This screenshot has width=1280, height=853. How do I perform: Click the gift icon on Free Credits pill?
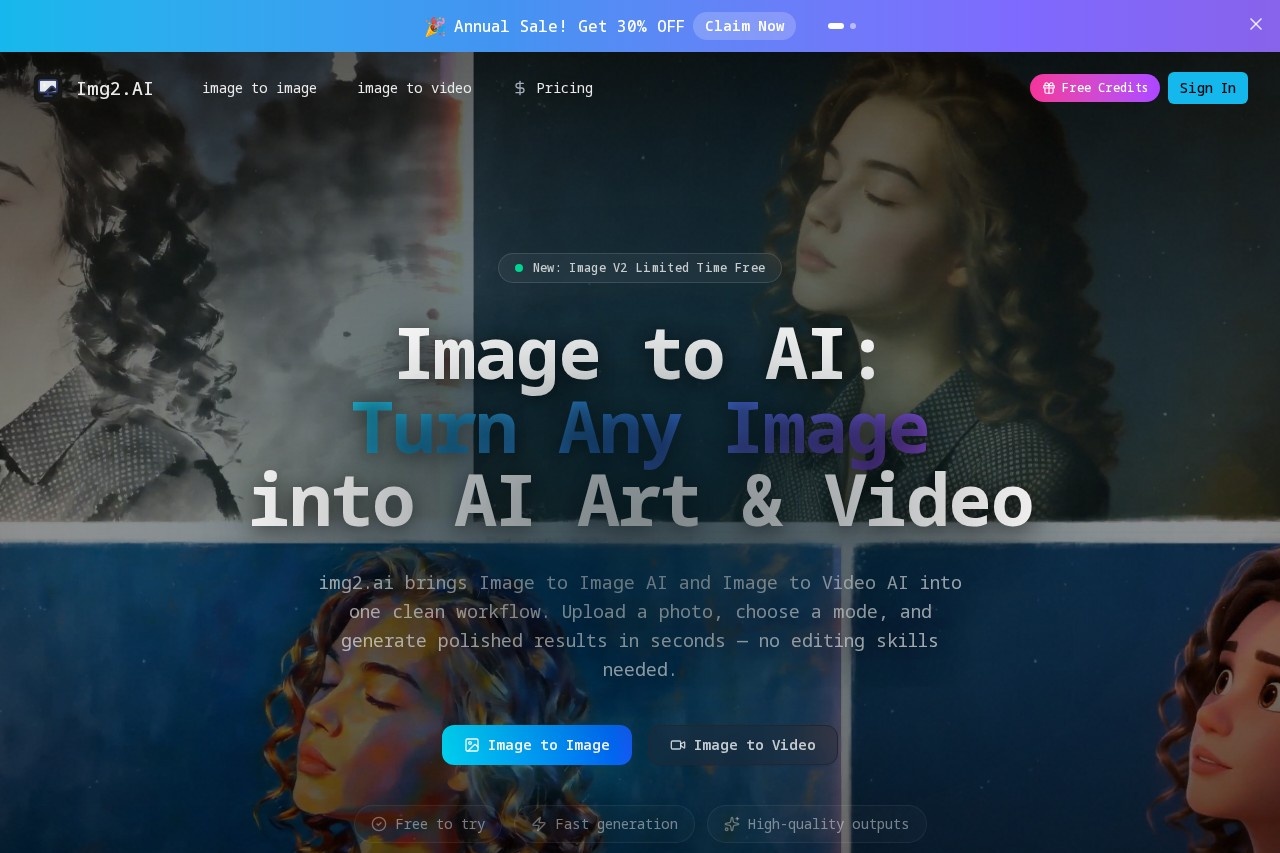coord(1048,88)
